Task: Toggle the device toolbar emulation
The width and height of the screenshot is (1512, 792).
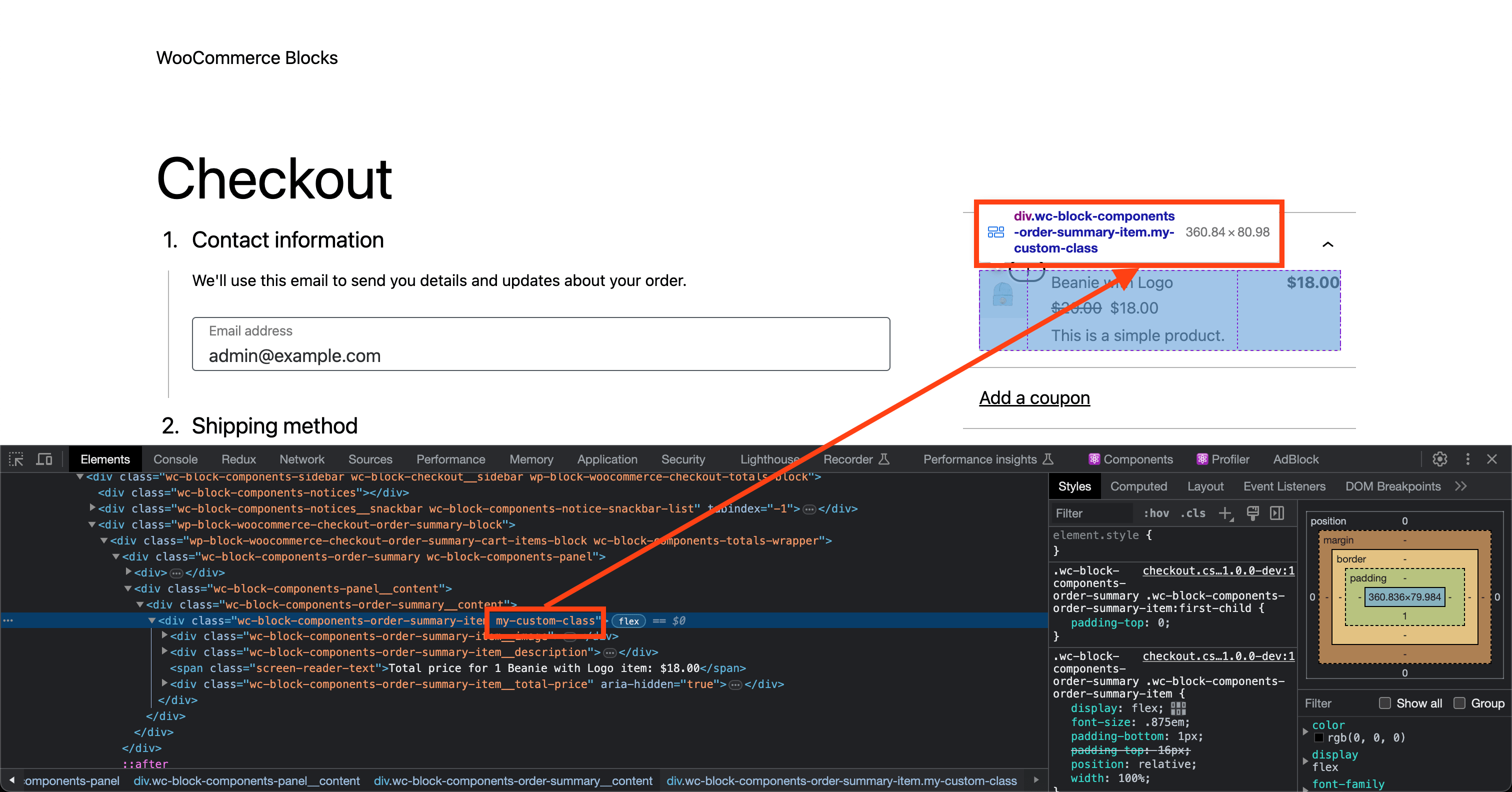Action: point(43,459)
